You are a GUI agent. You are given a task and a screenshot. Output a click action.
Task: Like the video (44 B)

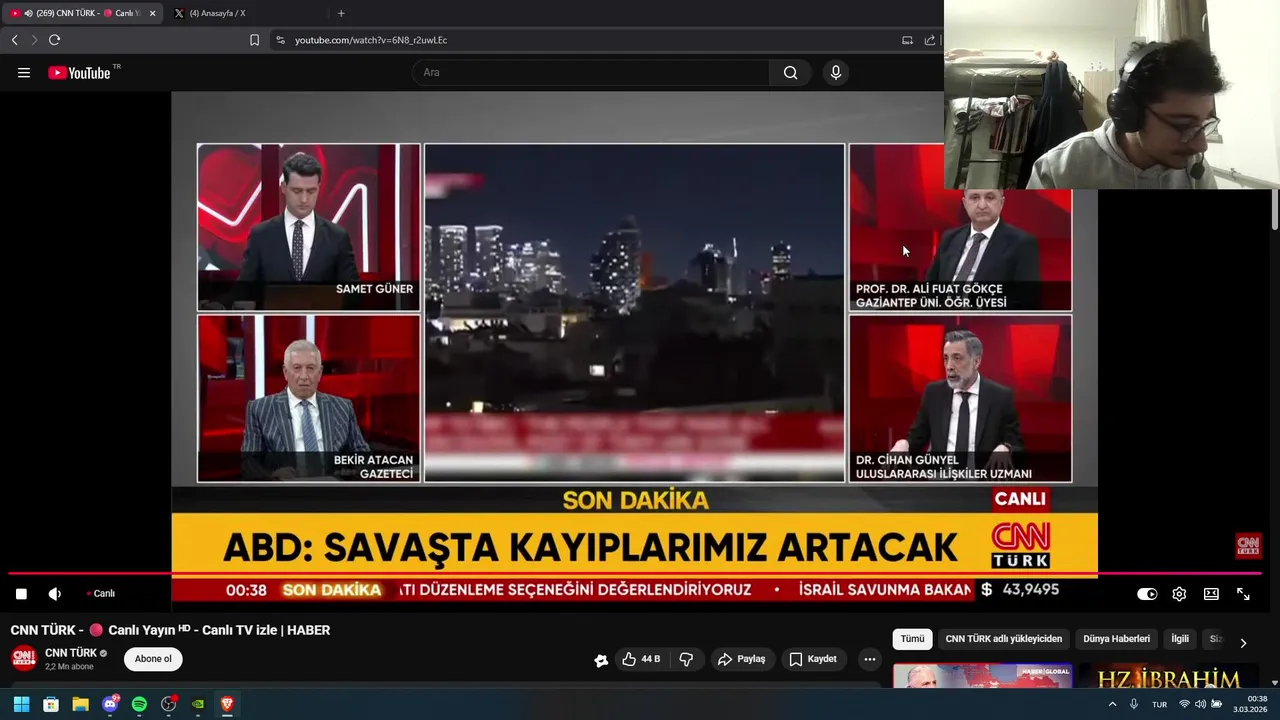(x=641, y=659)
